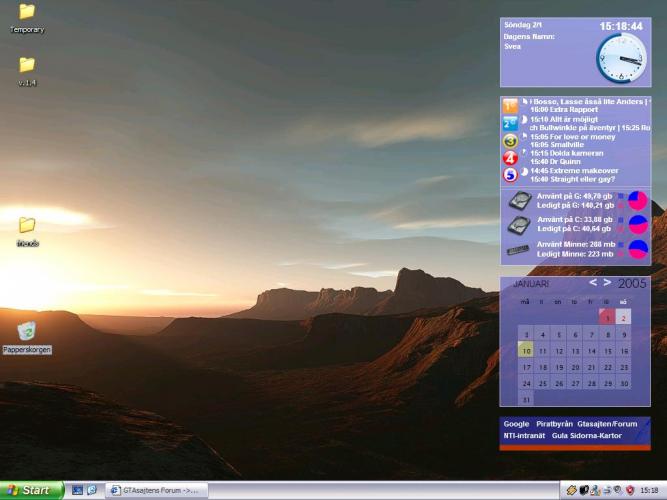Select day 10 in the calendar
Viewport: 667px width, 500px height.
pyautogui.click(x=526, y=351)
